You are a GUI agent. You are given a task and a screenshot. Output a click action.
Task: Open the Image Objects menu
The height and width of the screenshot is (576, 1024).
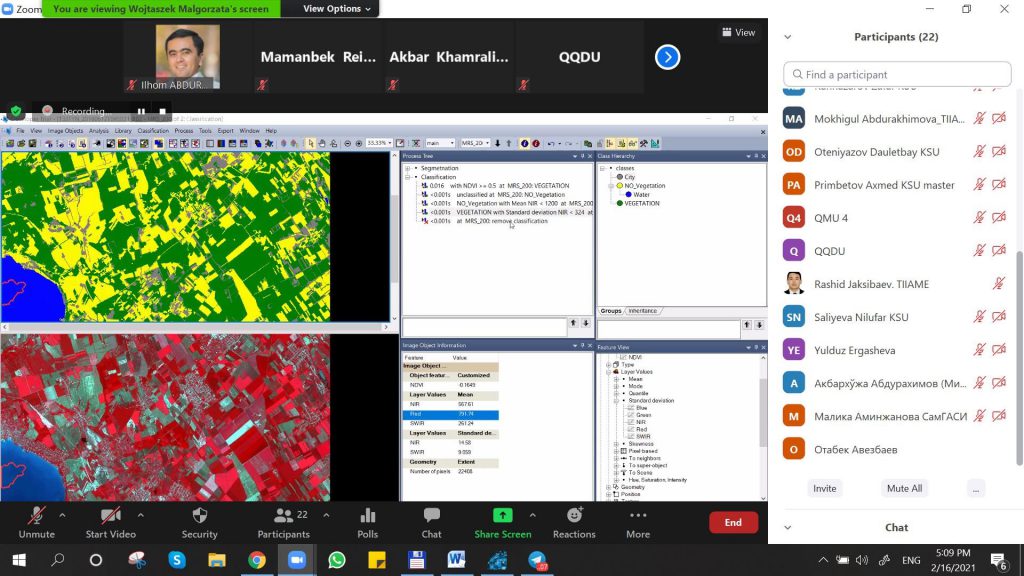click(65, 131)
